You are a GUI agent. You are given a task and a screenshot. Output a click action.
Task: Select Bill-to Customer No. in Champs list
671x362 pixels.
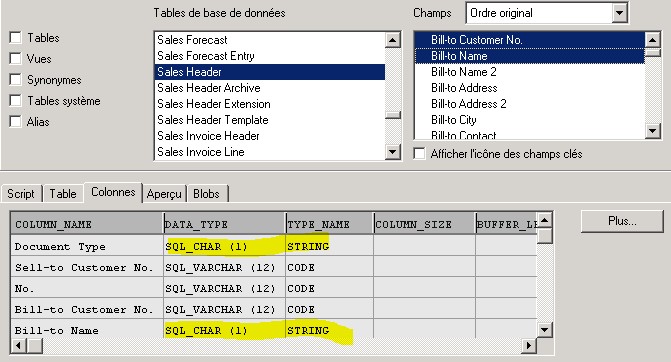530,40
